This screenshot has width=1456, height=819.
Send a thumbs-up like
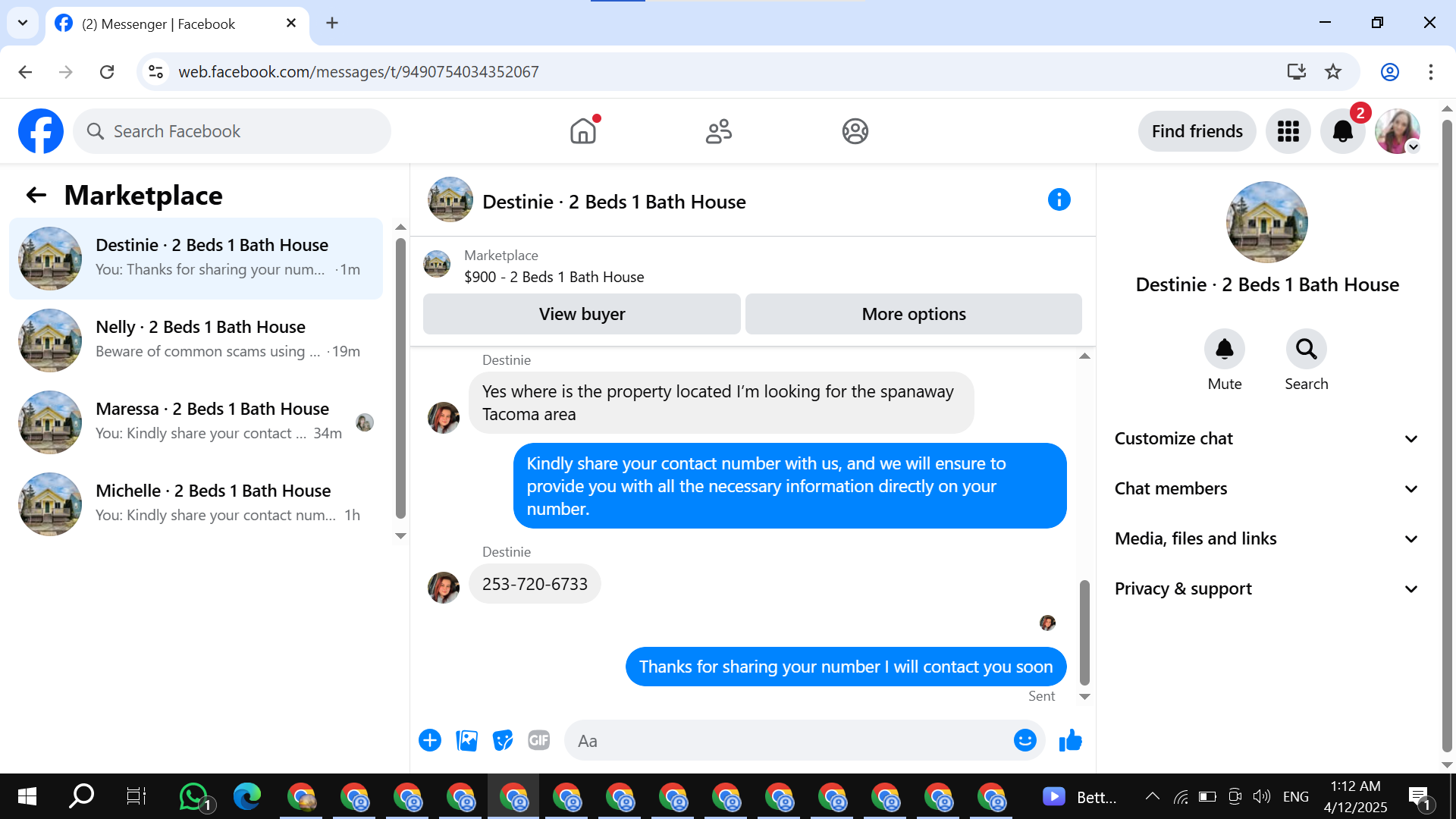(1070, 740)
